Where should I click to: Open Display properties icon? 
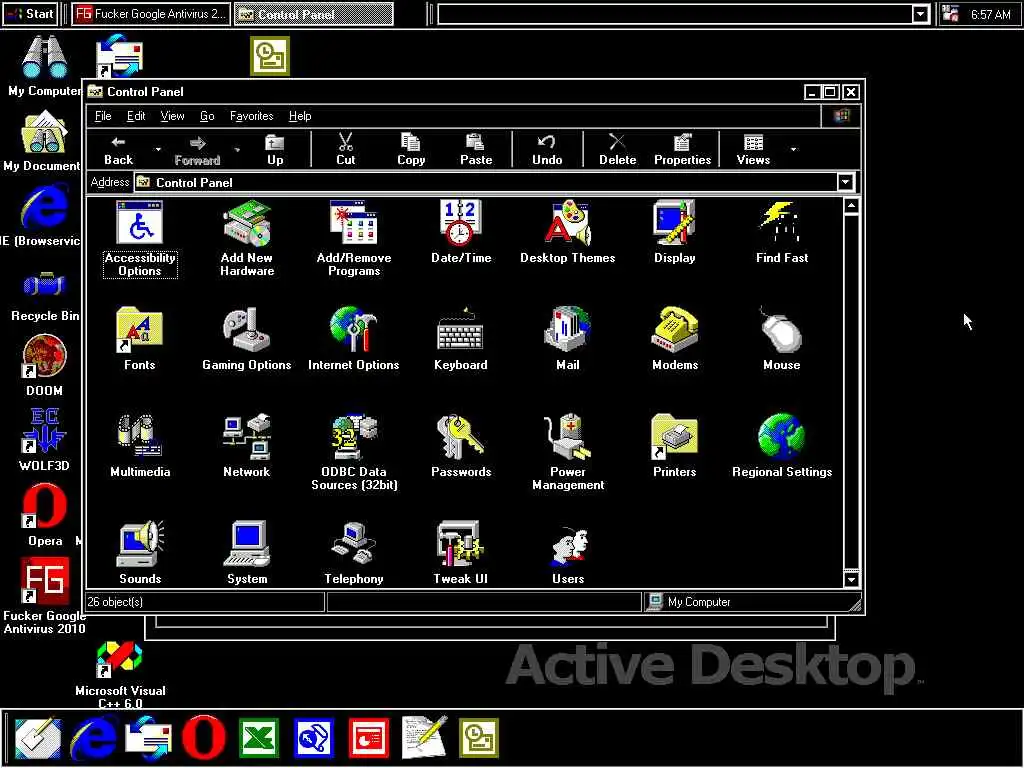click(675, 232)
